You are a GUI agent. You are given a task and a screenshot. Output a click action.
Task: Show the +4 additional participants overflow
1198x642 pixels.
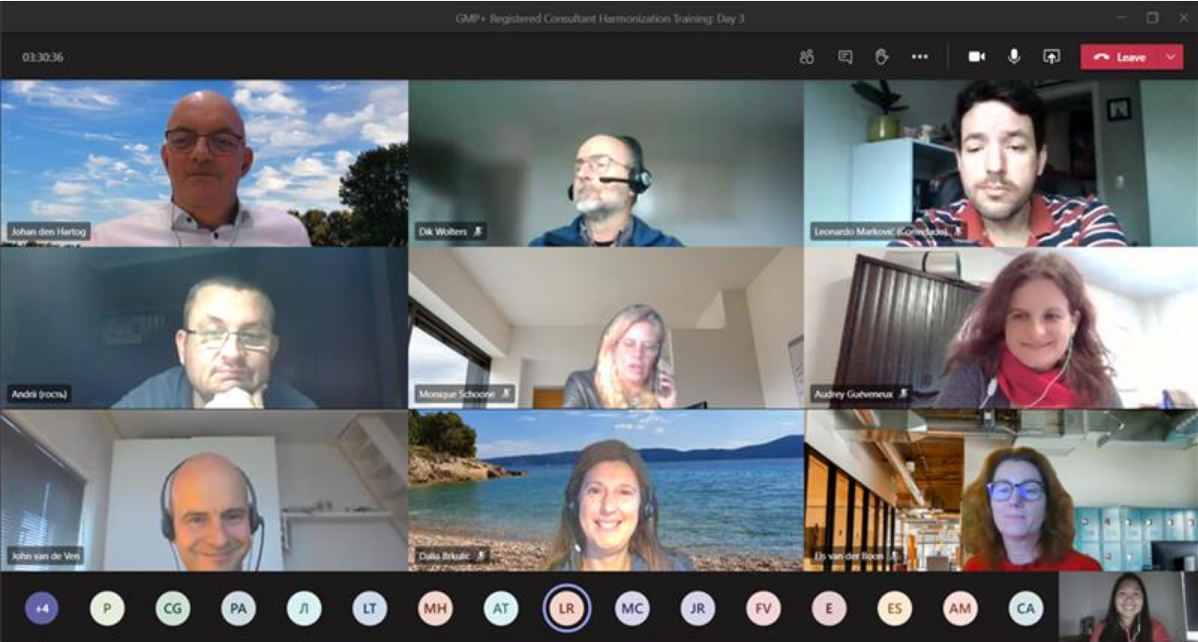click(x=41, y=608)
